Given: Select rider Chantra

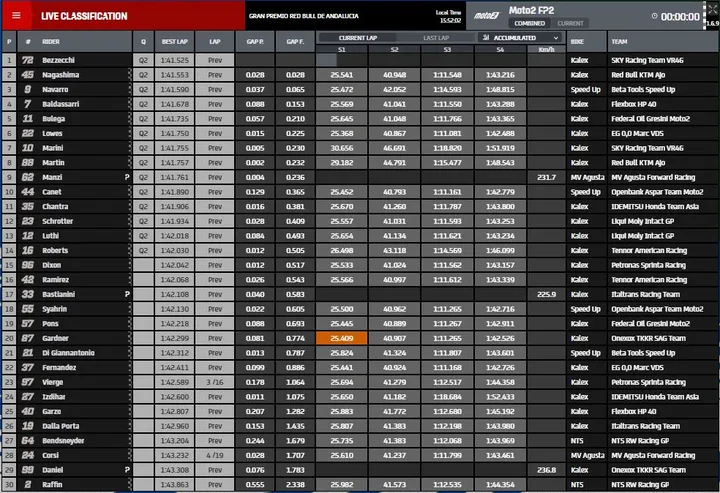Looking at the screenshot, I should (x=55, y=207).
